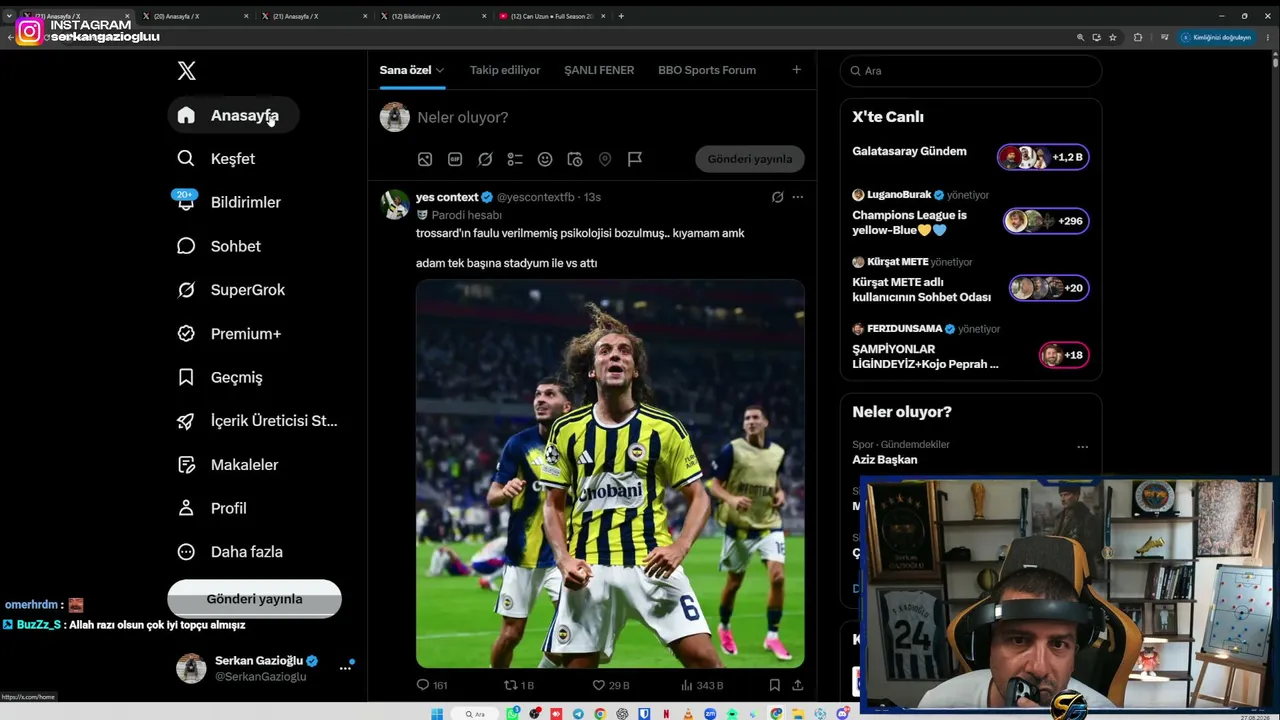The image size is (1280, 720).
Task: Like the yes context post
Action: [611, 685]
